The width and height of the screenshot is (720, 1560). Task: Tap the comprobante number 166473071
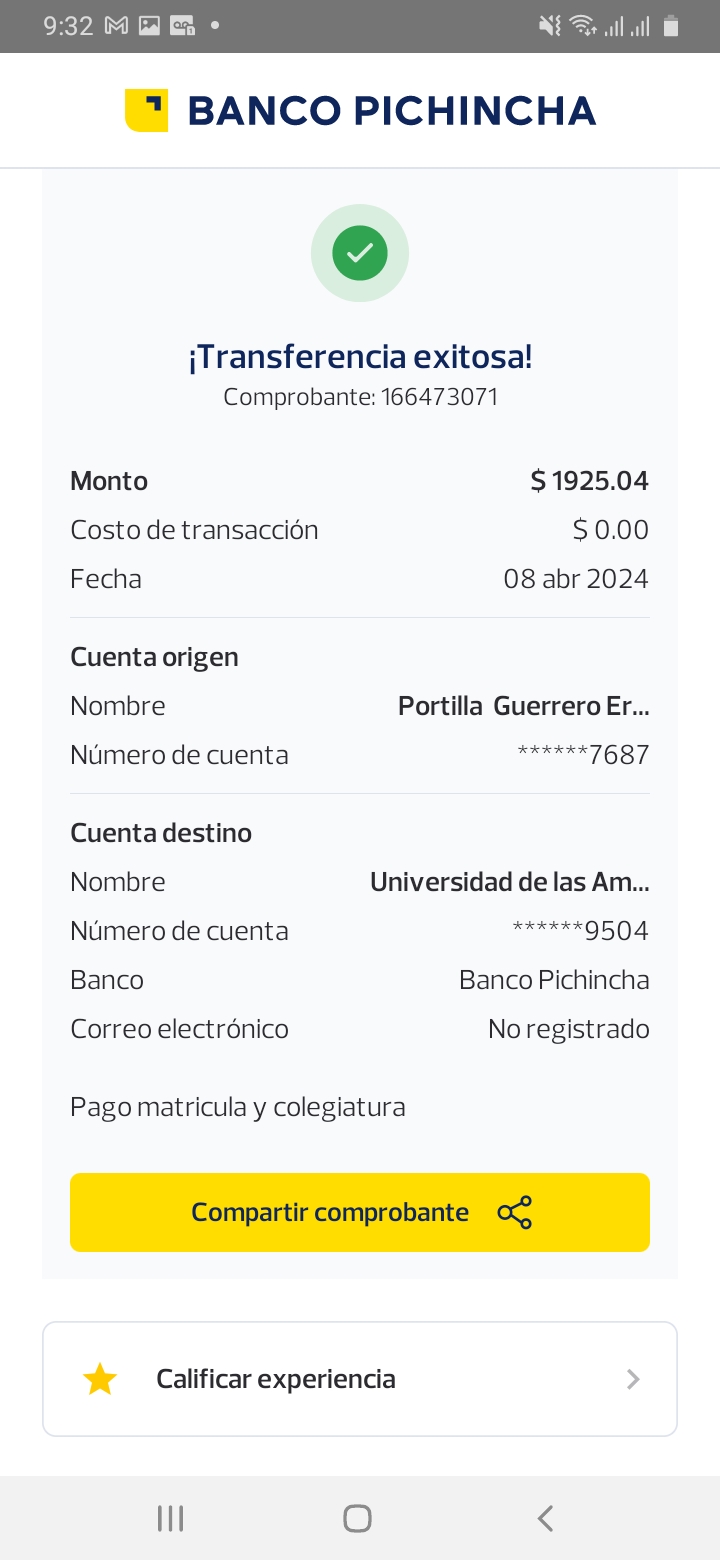pyautogui.click(x=439, y=397)
